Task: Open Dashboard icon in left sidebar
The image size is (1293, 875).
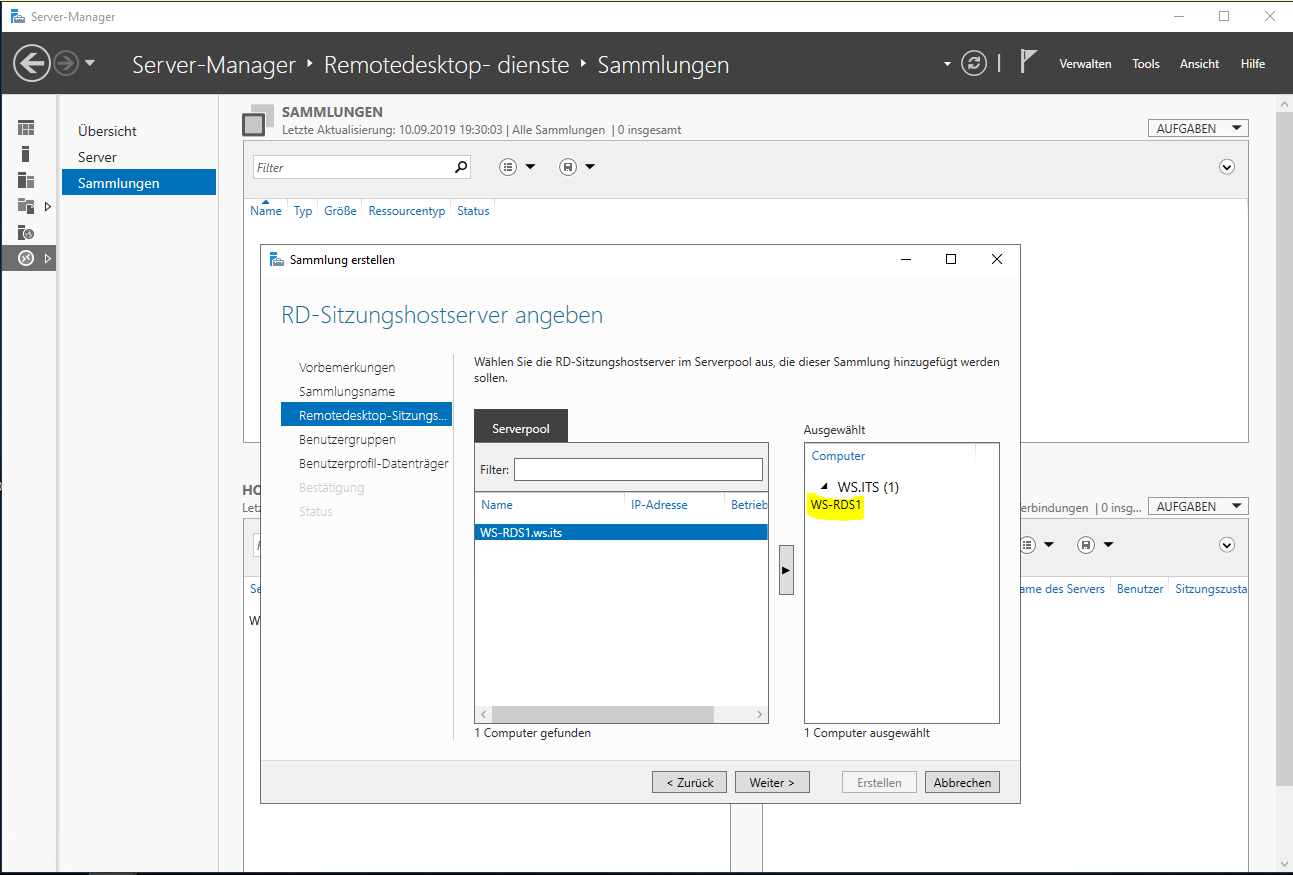Action: 26,128
